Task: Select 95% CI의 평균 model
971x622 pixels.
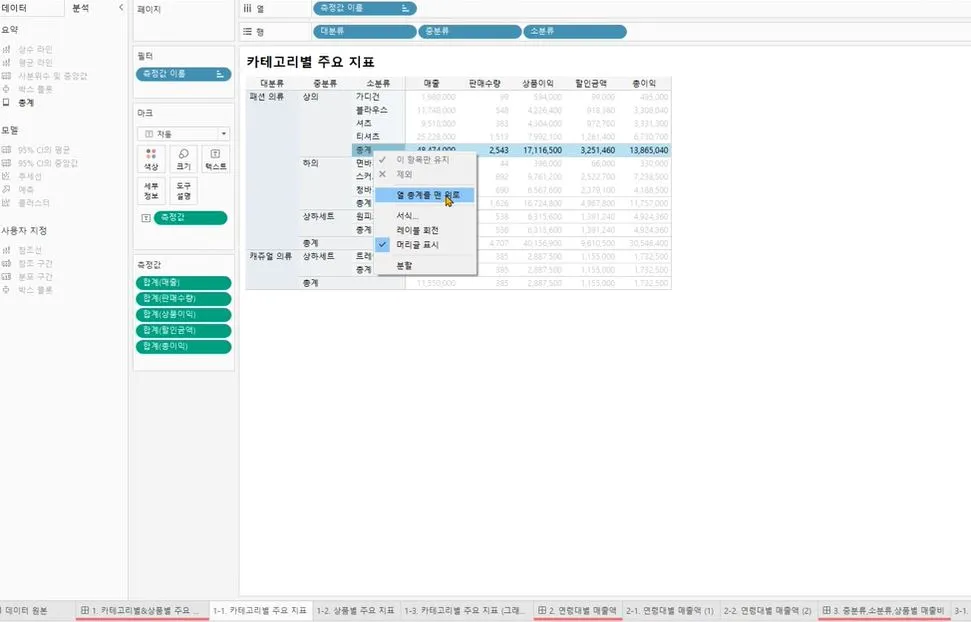Action: (44, 150)
